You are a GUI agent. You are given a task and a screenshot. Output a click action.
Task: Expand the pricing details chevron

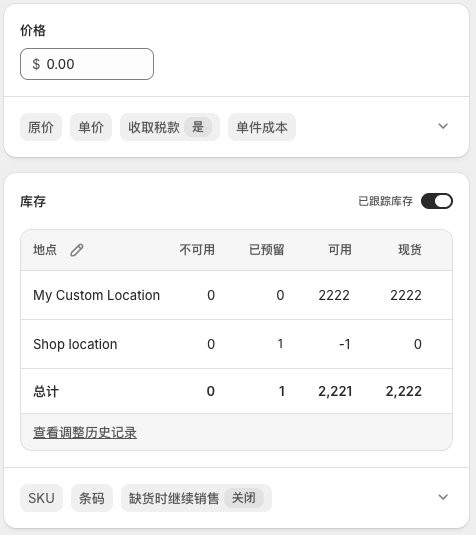pyautogui.click(x=443, y=126)
